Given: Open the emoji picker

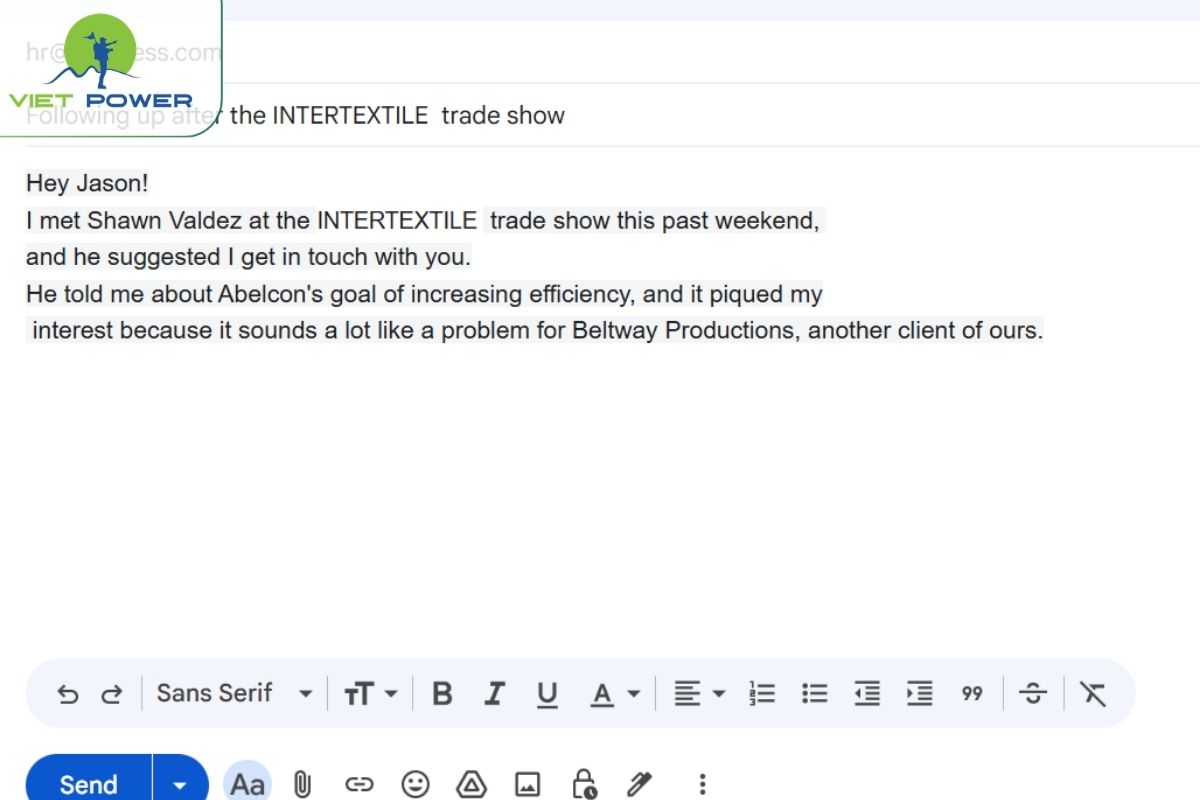Looking at the screenshot, I should [414, 784].
